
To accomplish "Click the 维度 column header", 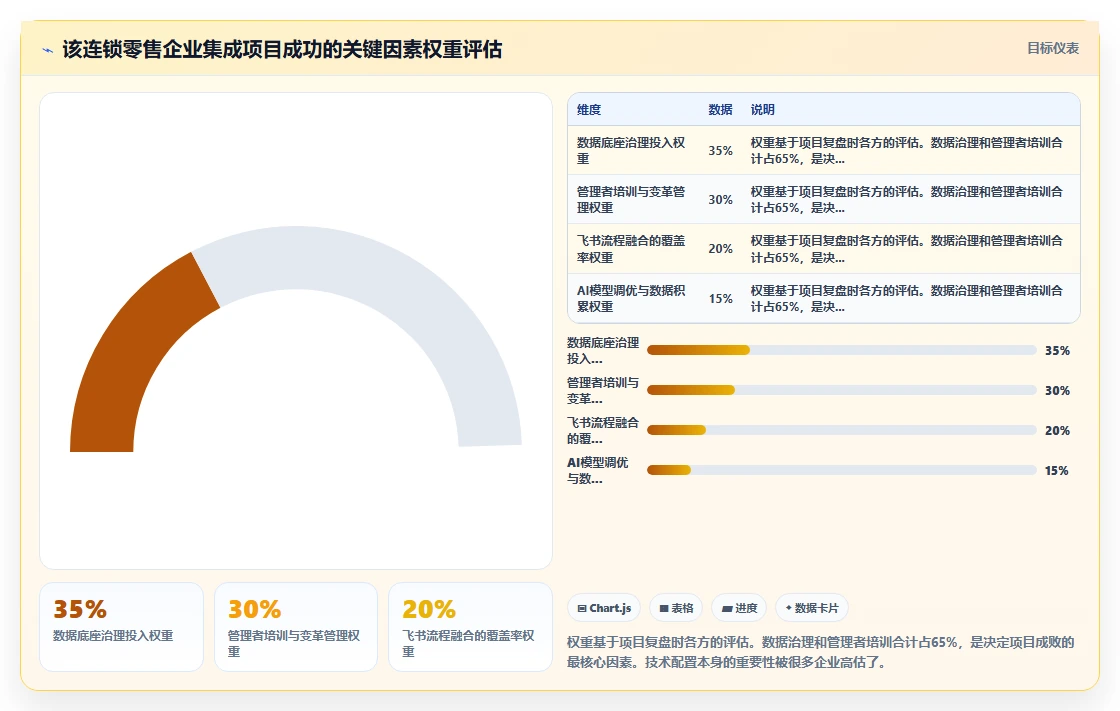I will [589, 109].
